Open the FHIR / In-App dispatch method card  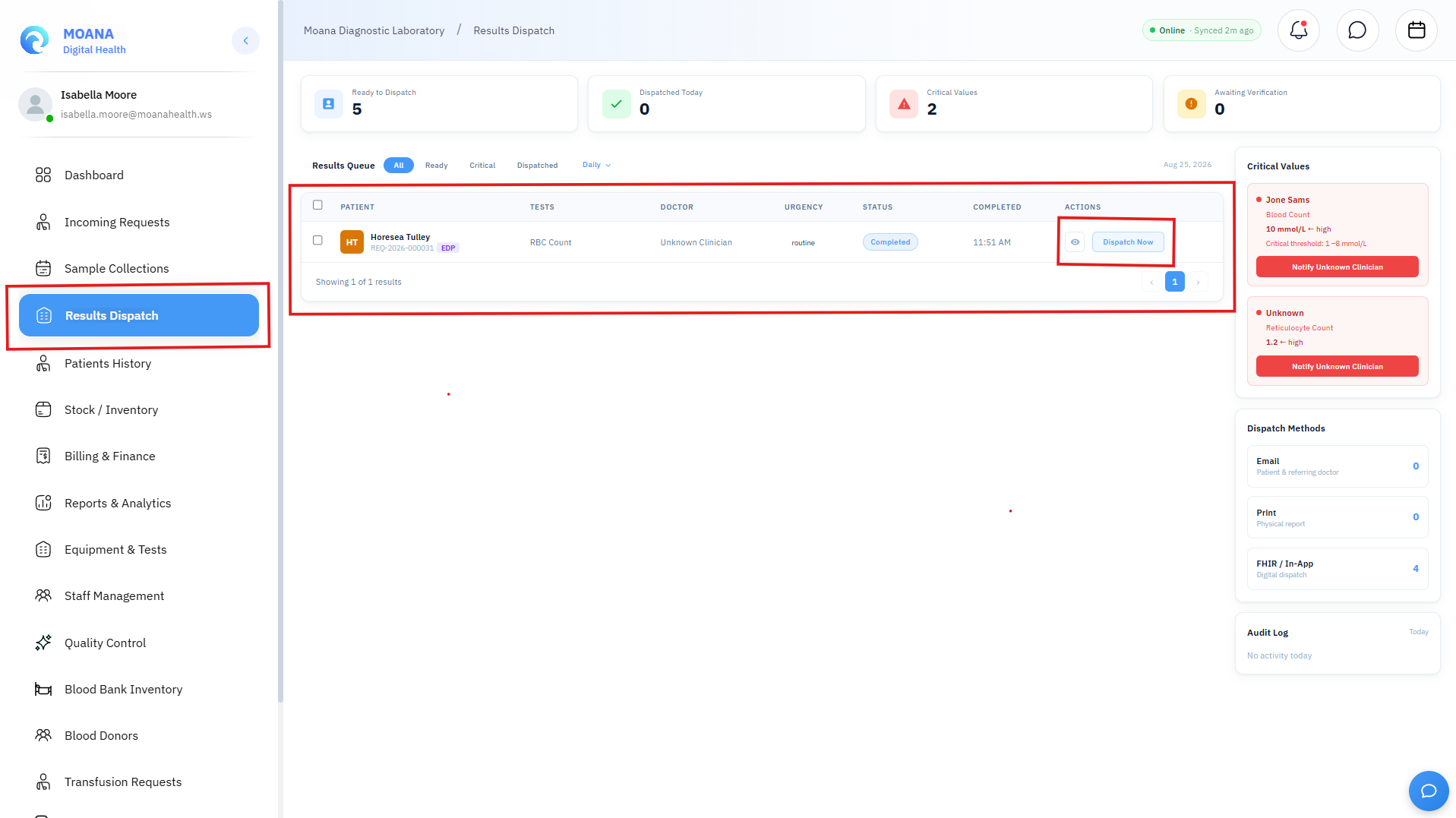[x=1337, y=569]
